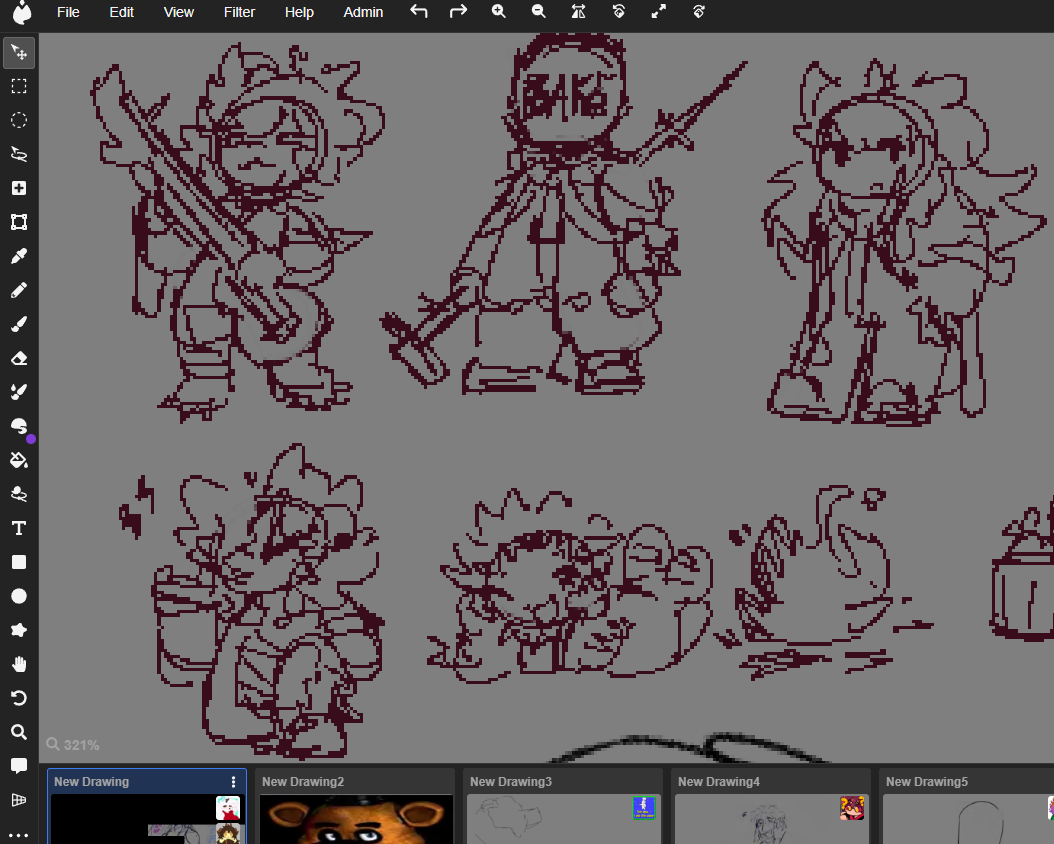Select the Paint Bucket tool
This screenshot has height=844, width=1054.
[19, 460]
